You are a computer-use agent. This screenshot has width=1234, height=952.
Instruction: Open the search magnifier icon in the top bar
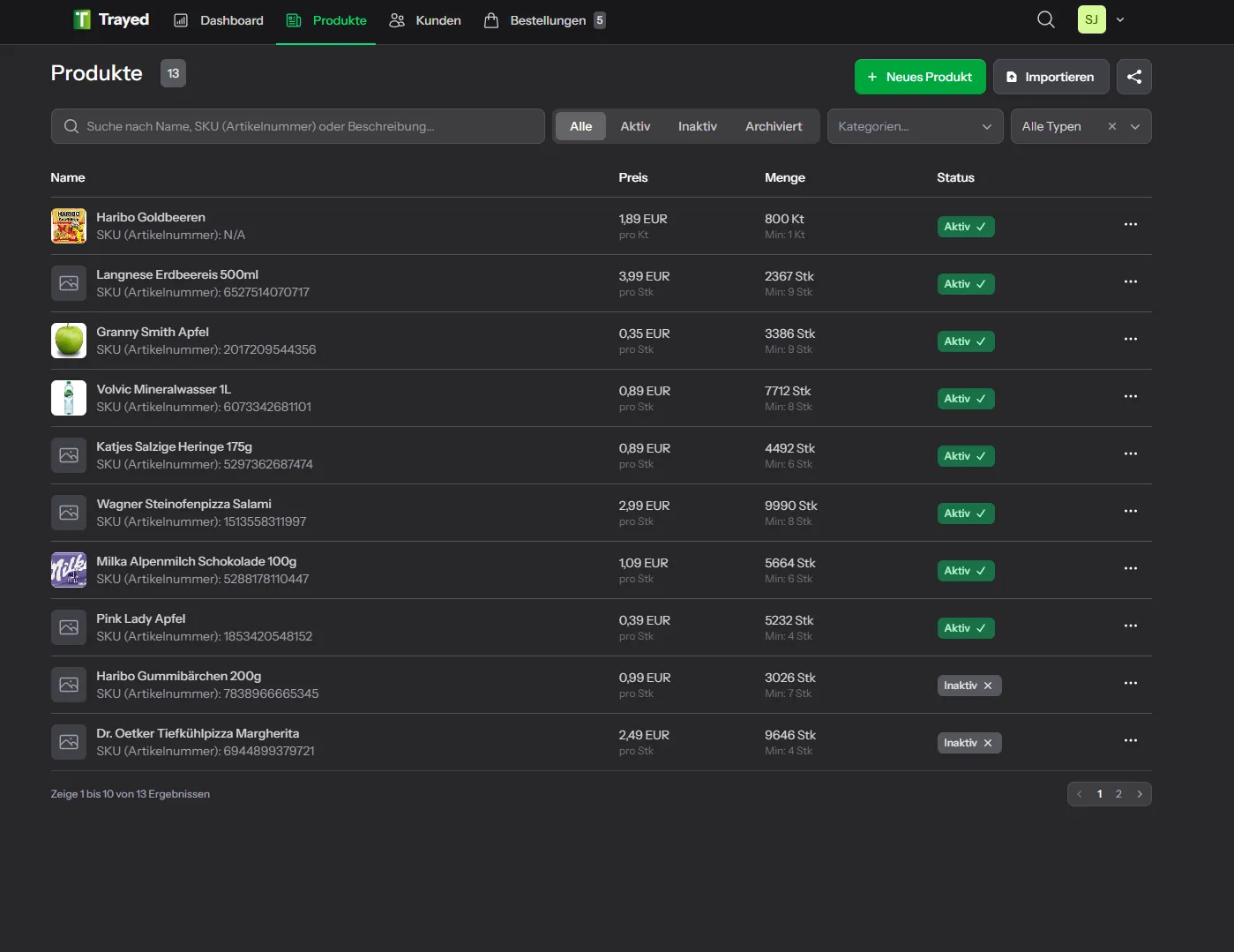[x=1046, y=19]
